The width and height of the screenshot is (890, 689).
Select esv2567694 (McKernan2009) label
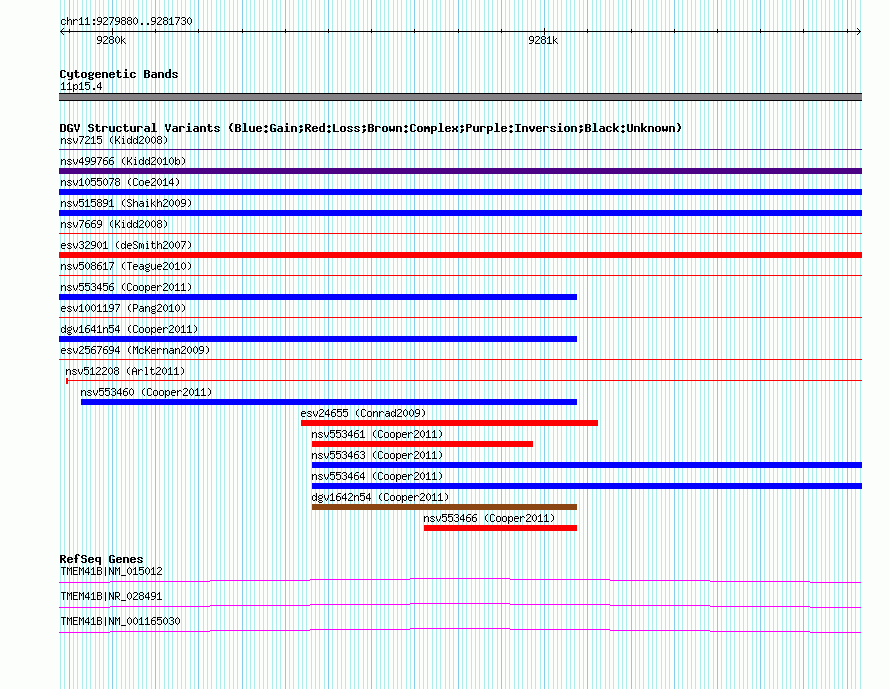pos(135,350)
